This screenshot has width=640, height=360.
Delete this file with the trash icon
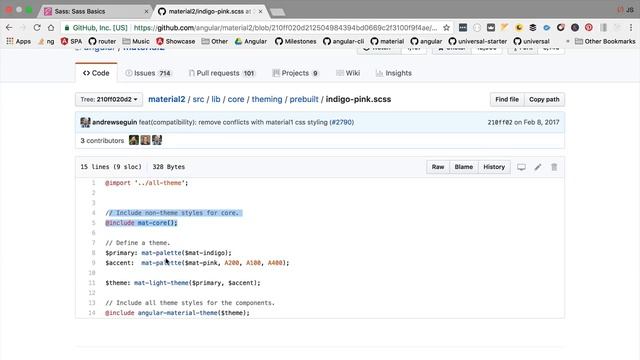point(554,167)
